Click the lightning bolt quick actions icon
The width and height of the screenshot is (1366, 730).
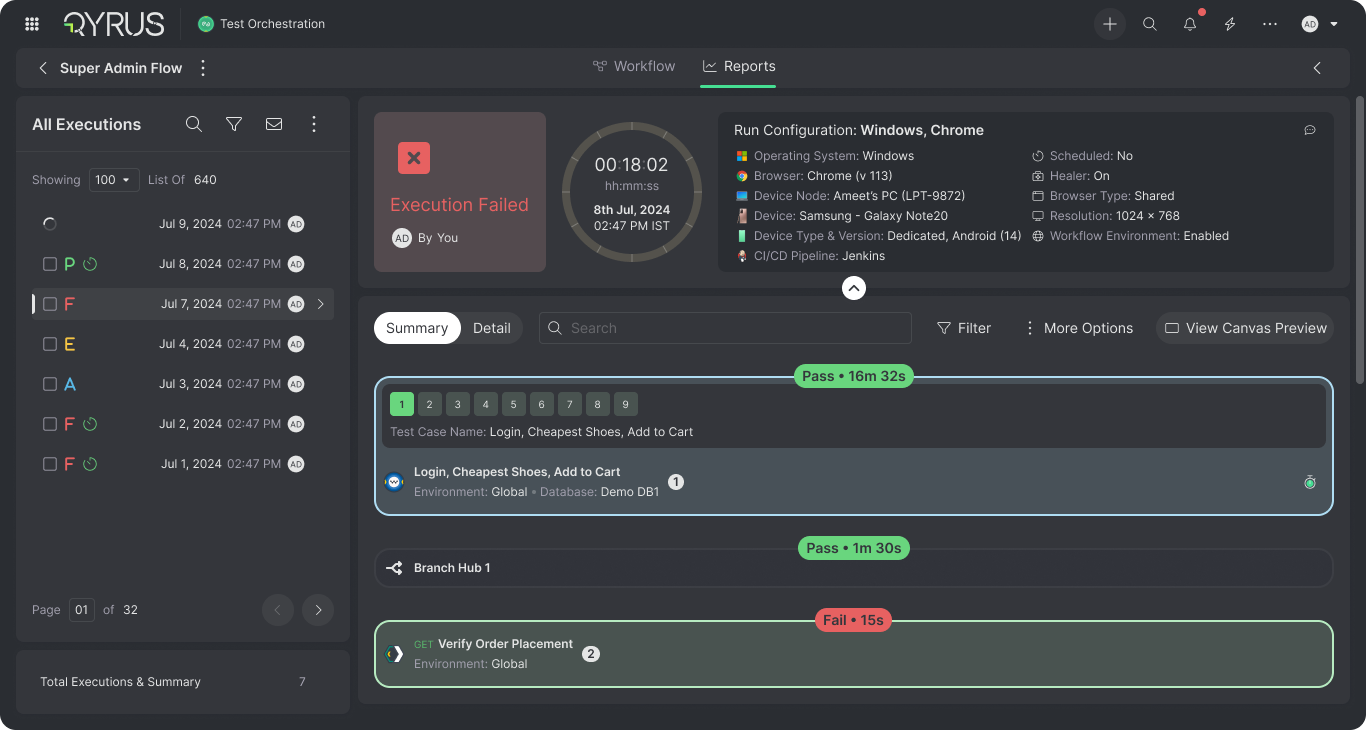pos(1230,24)
